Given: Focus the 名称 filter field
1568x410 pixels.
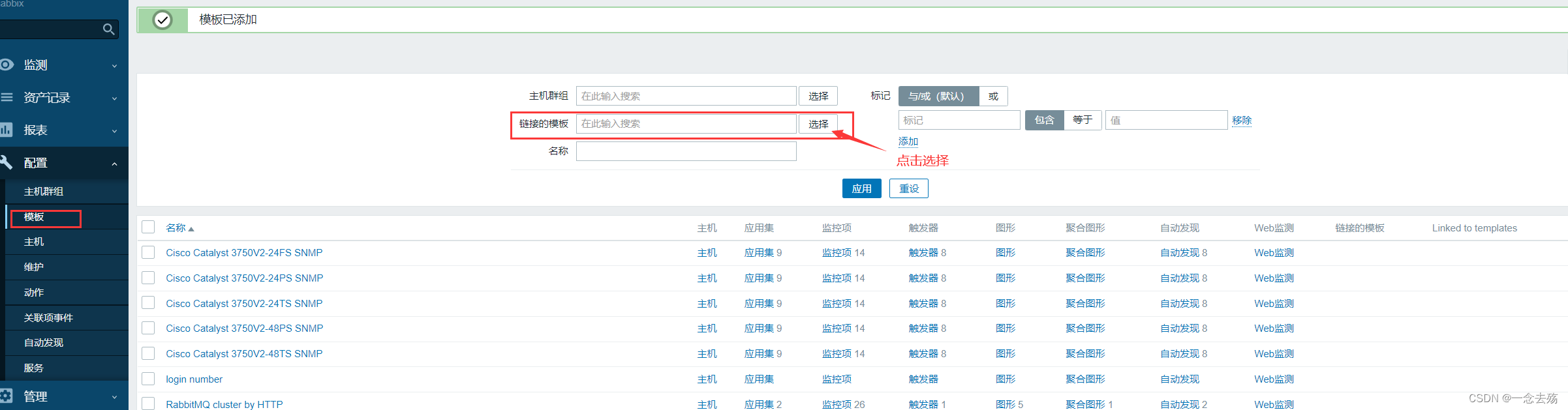Looking at the screenshot, I should point(686,151).
